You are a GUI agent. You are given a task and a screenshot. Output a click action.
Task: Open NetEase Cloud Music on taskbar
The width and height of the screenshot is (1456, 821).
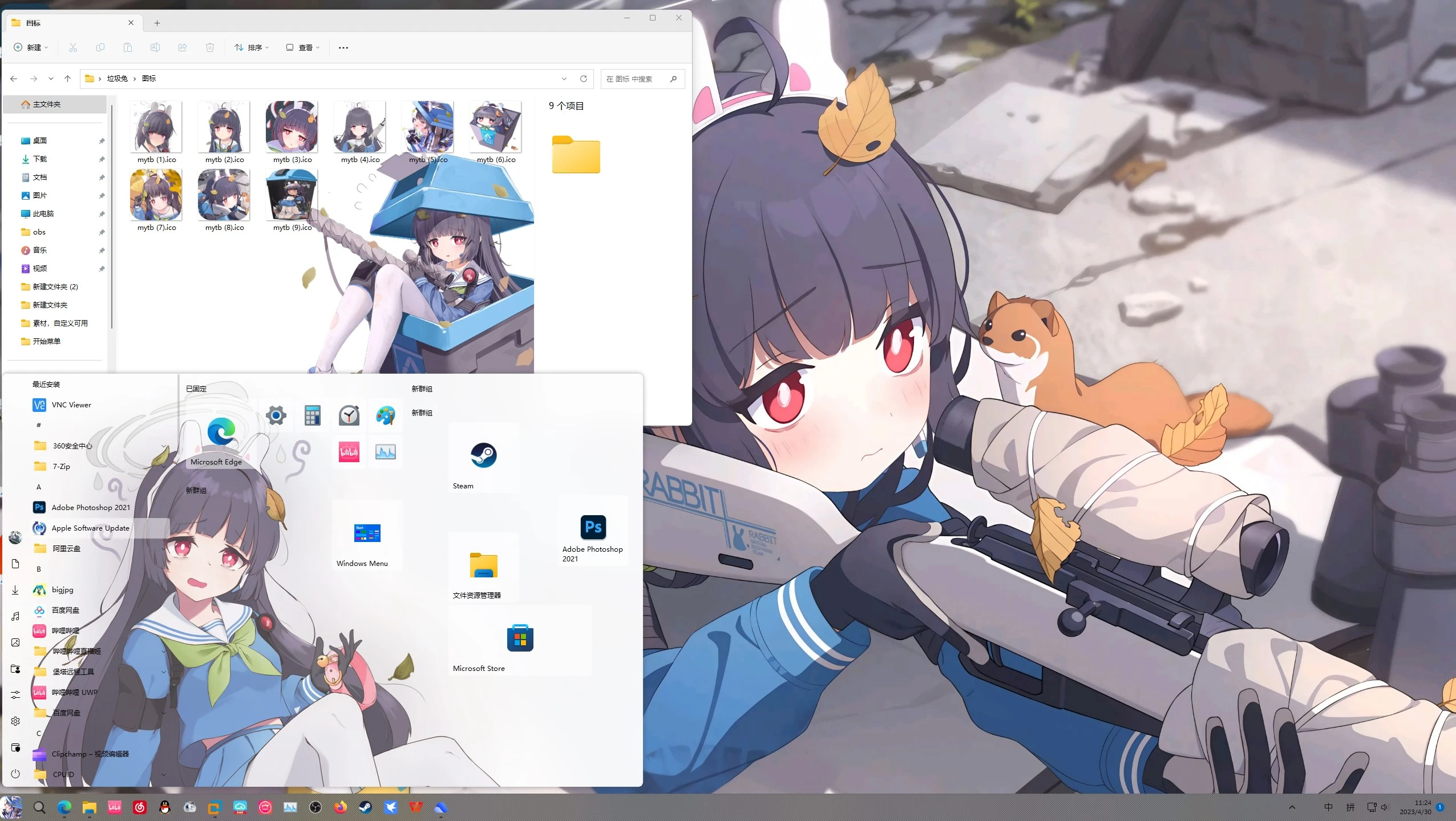coord(140,807)
